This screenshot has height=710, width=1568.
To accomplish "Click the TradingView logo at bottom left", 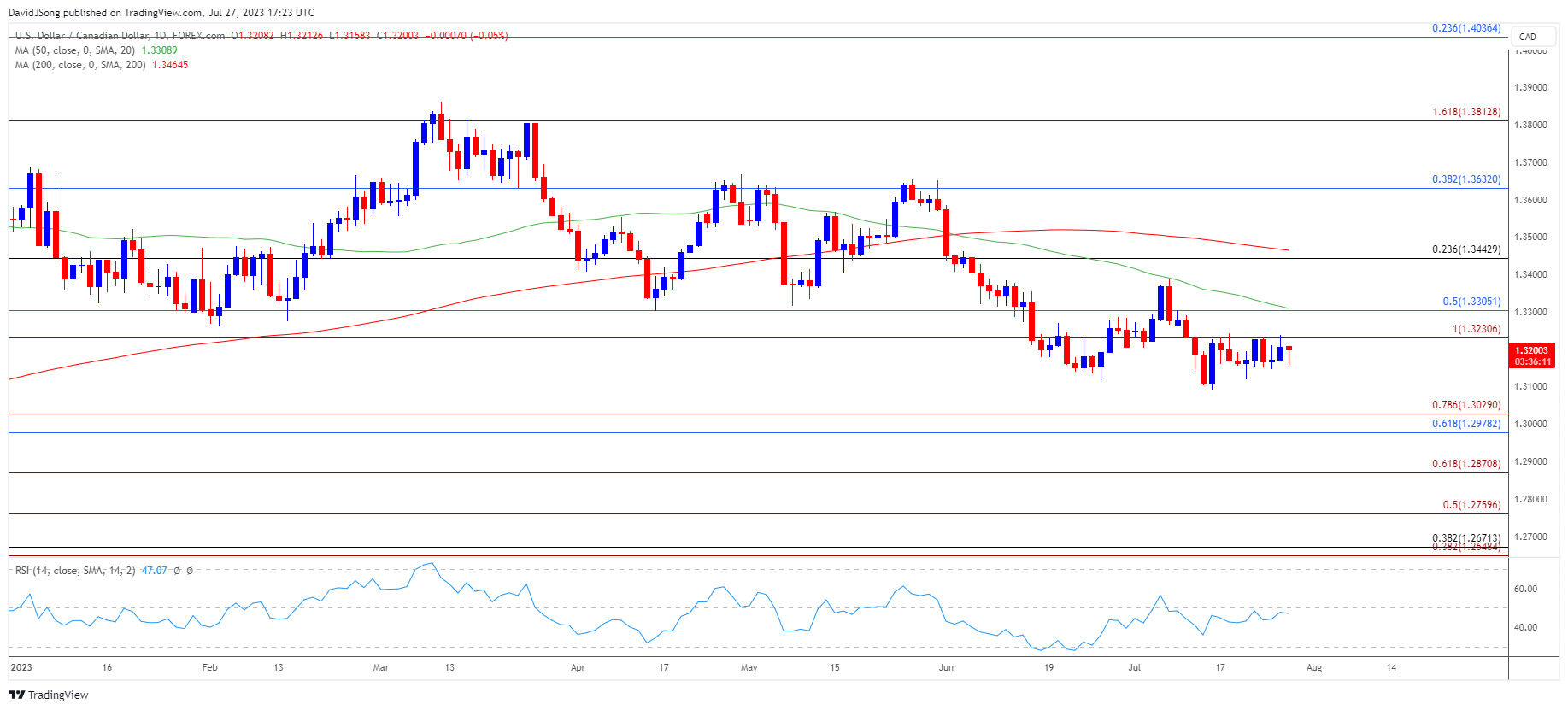I will coord(49,695).
